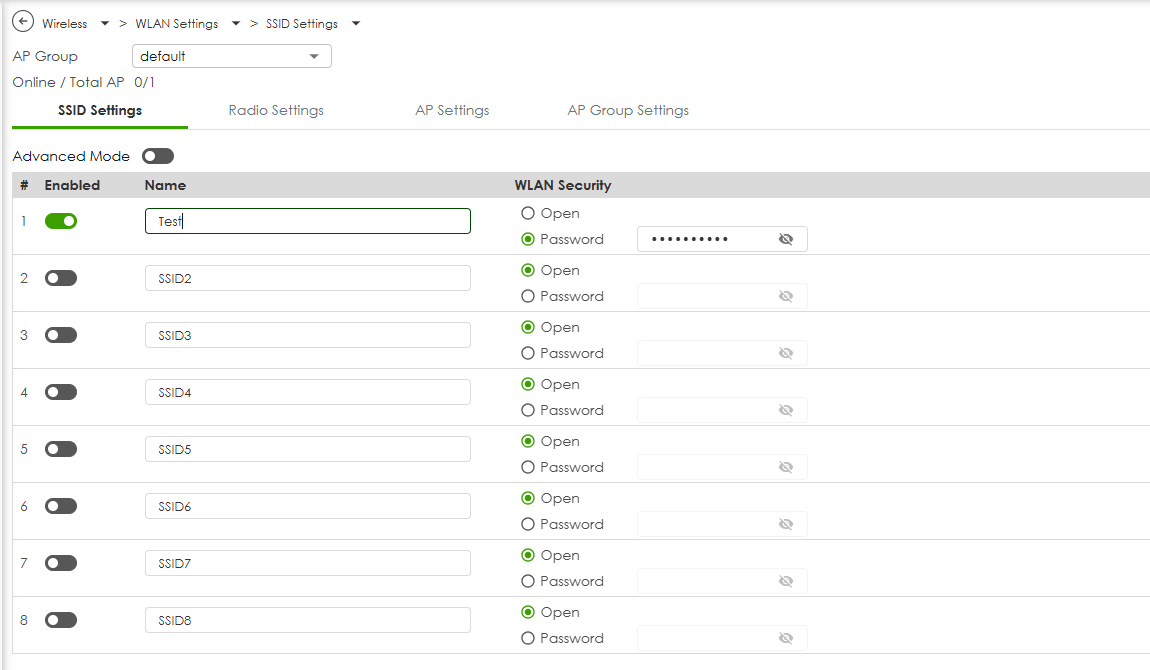Click eye icon in SSID6 password field

[x=785, y=524]
